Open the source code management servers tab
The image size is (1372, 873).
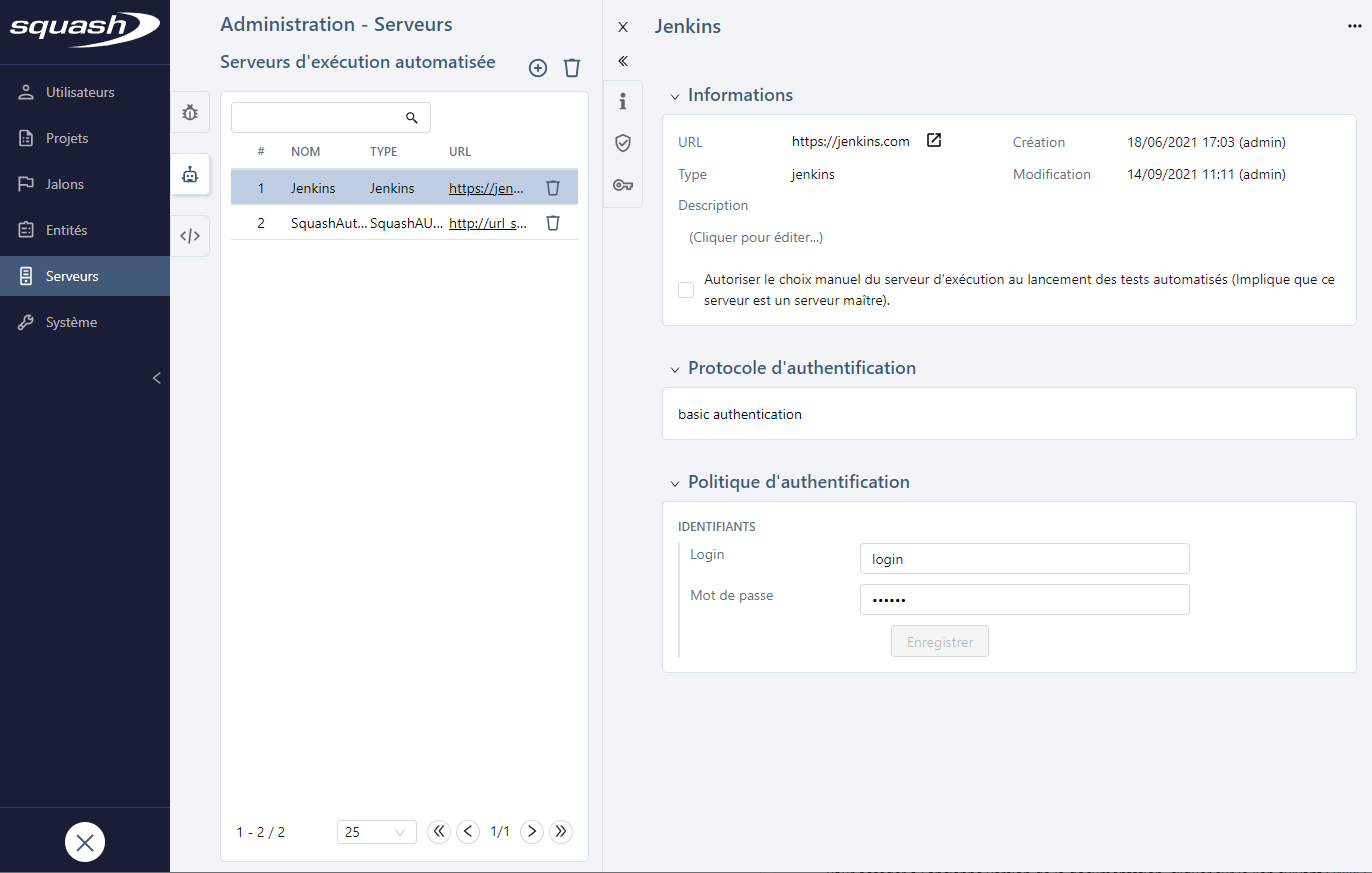coord(190,235)
